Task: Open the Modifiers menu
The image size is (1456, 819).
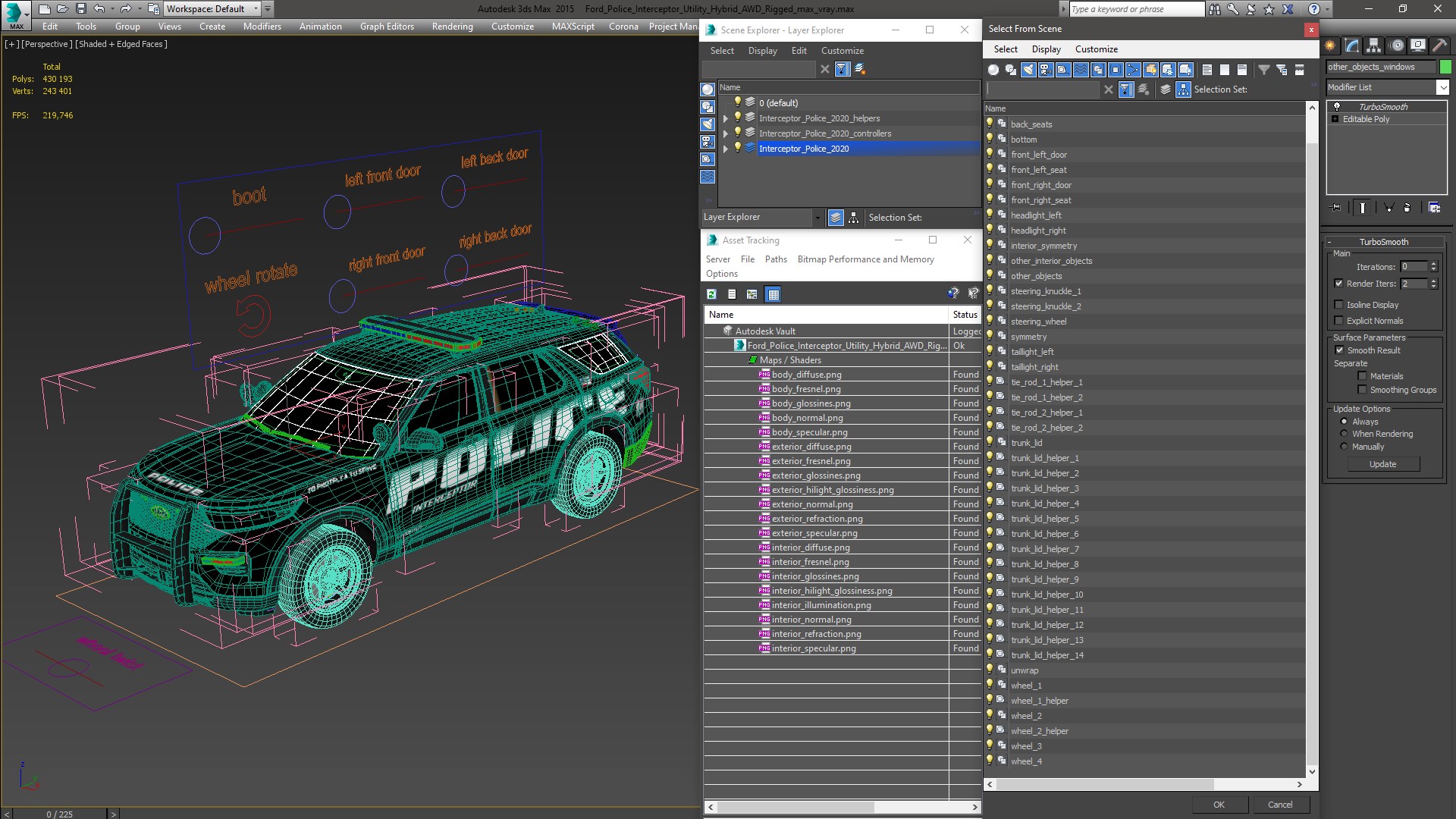Action: point(262,27)
